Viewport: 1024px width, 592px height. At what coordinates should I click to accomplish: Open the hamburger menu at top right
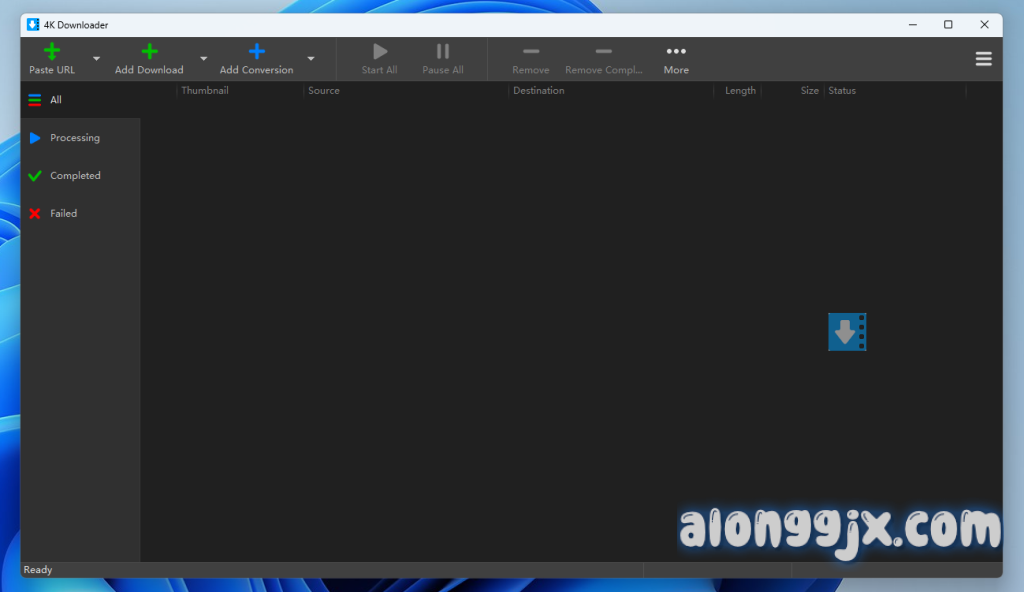click(x=983, y=59)
